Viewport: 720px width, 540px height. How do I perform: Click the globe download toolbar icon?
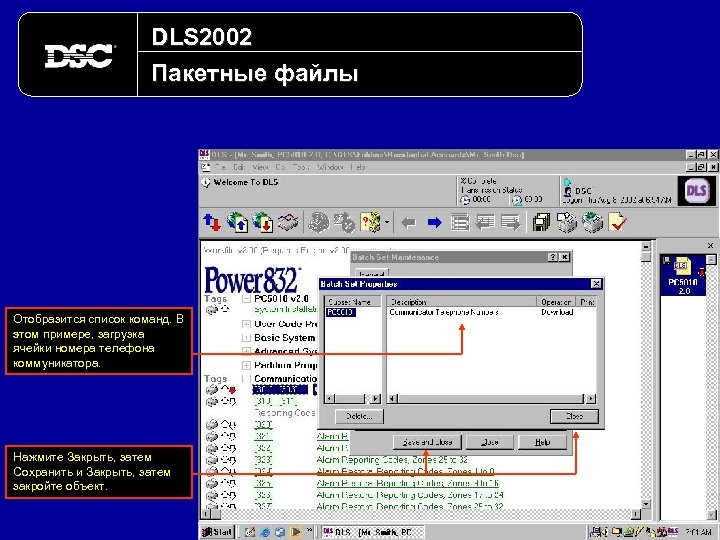click(263, 223)
